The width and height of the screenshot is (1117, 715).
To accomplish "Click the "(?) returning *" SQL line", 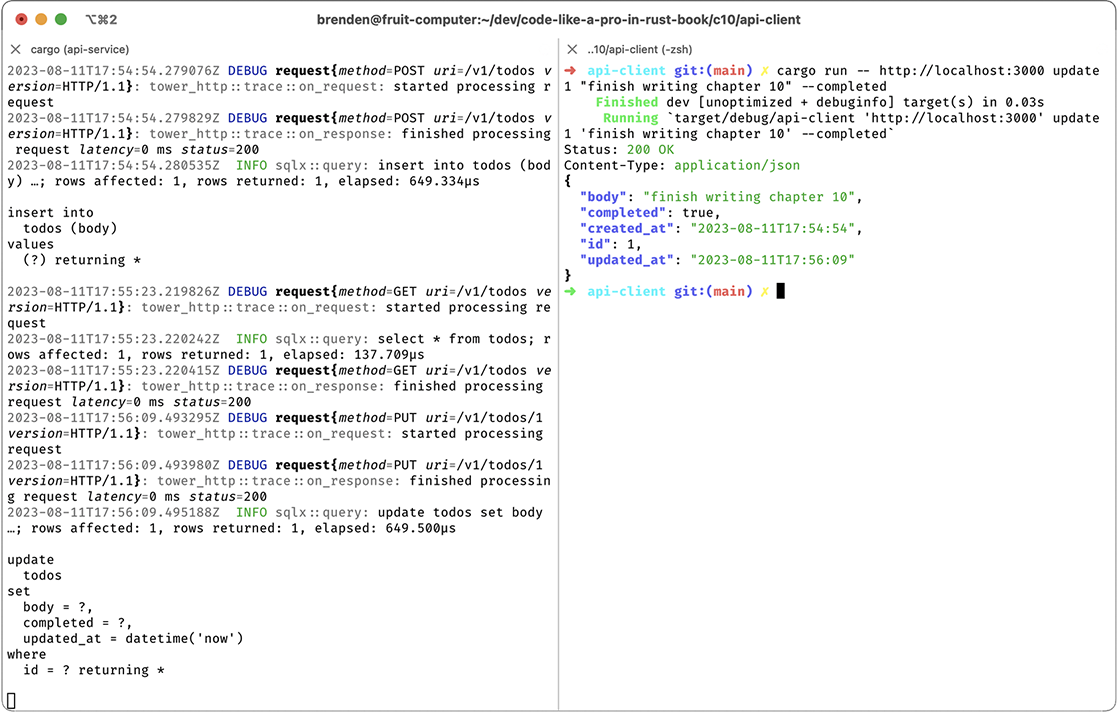I will pos(82,260).
